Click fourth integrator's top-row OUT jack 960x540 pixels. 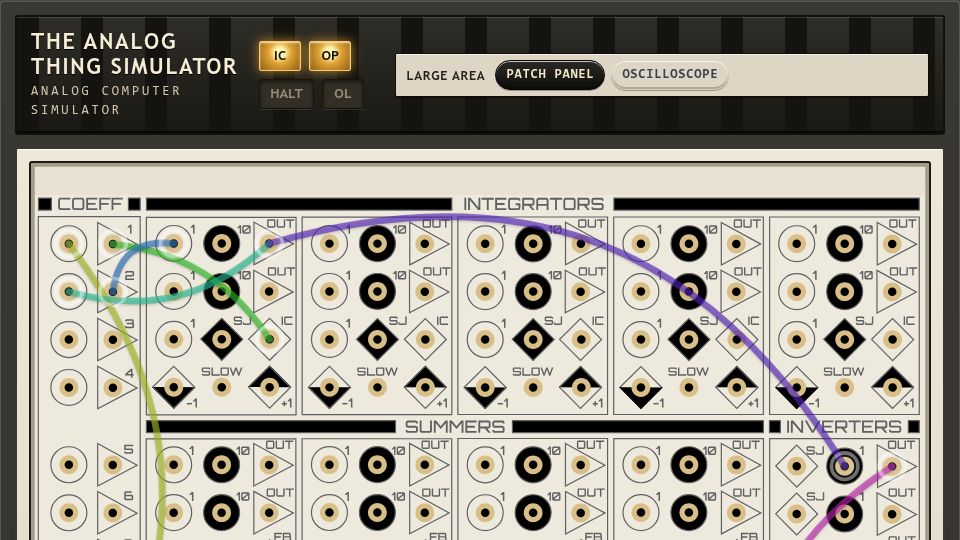(736, 244)
